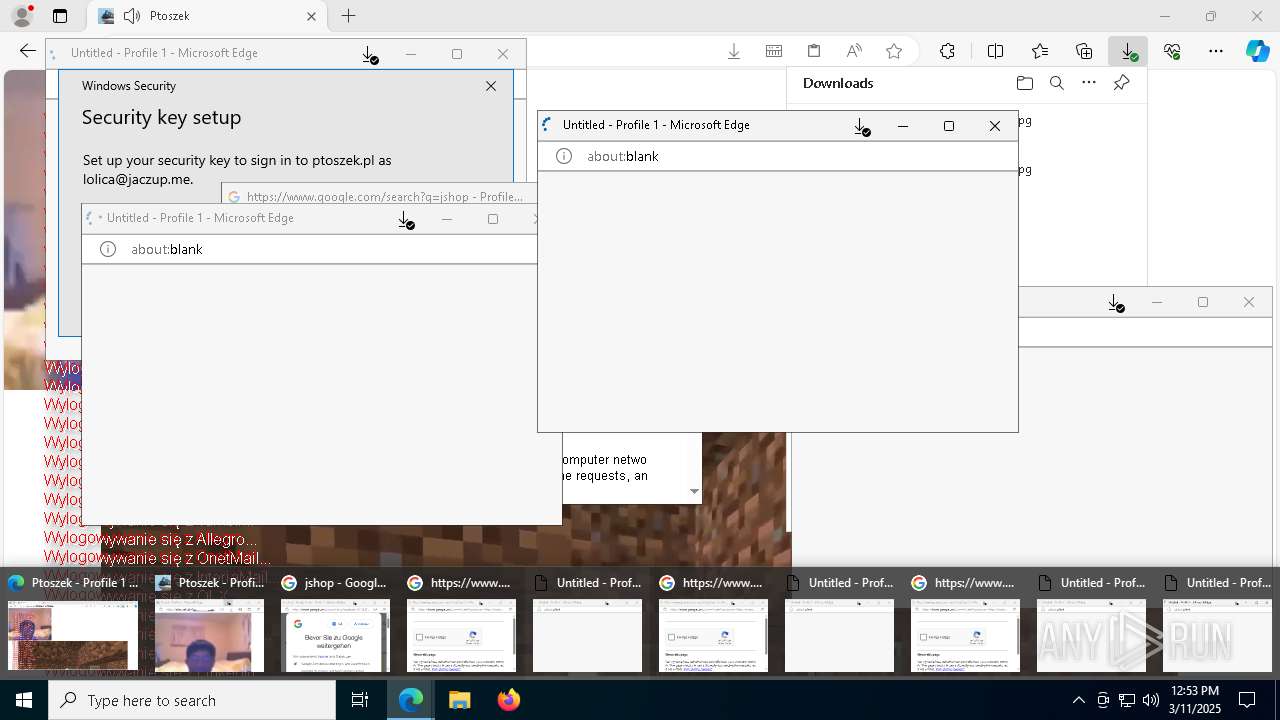Open More options in Downloads panel
1280x720 pixels.
coord(1089,83)
